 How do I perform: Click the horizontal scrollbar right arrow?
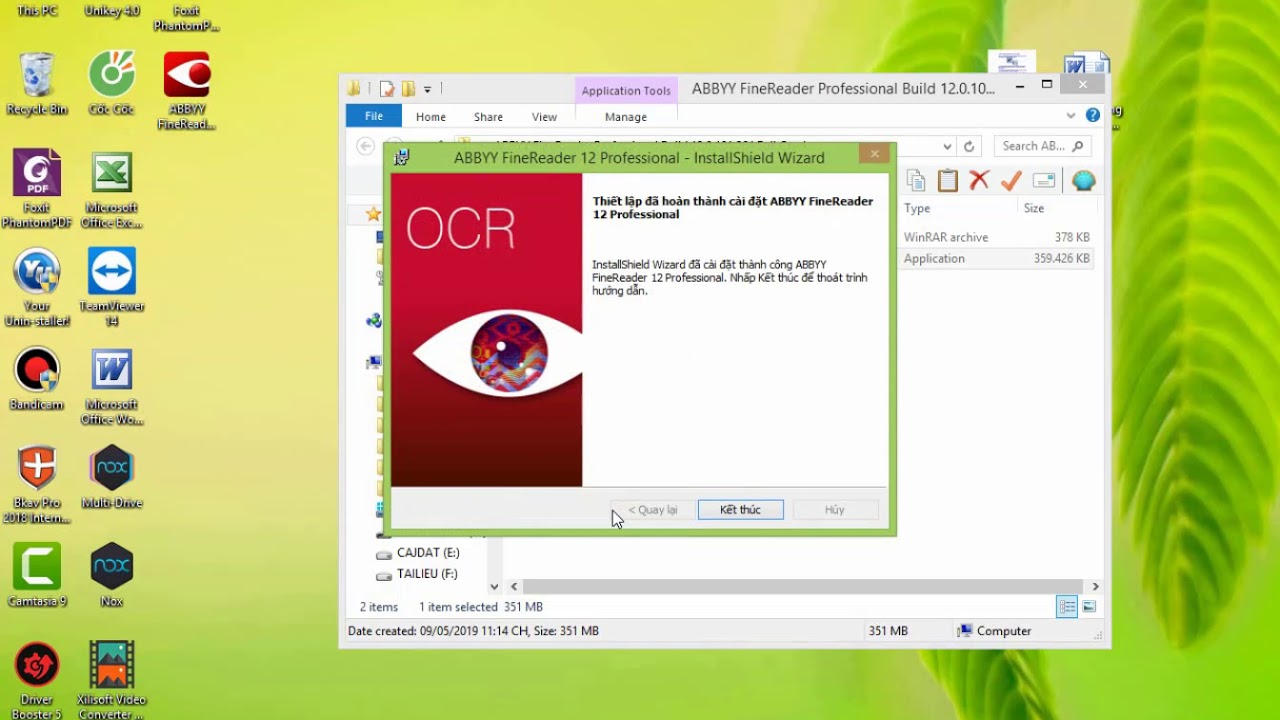coord(1095,586)
